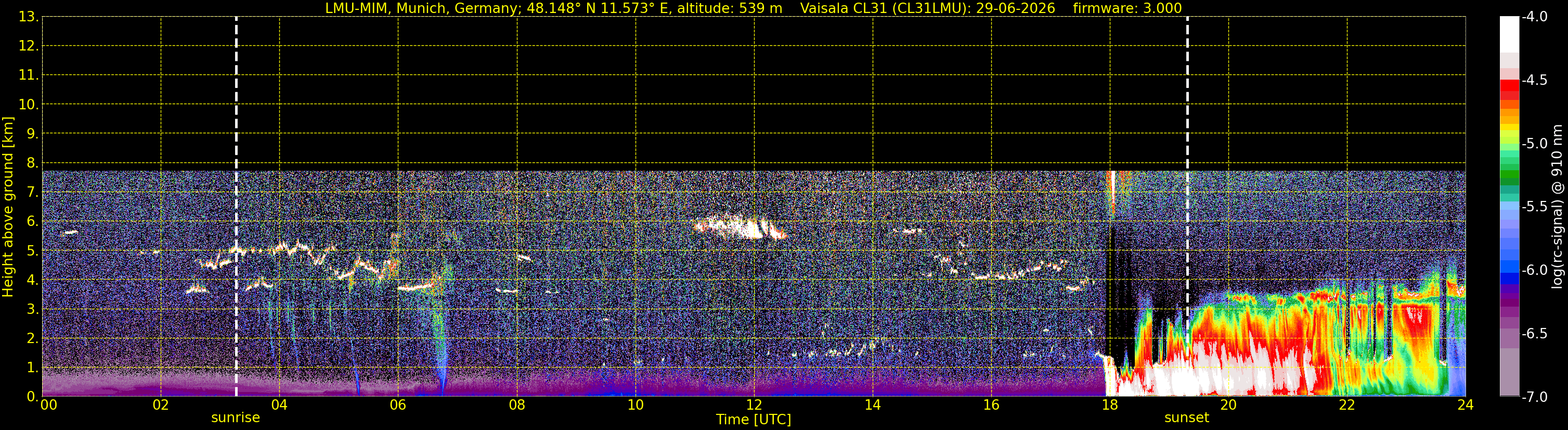This screenshot has height=430, width=1568.
Task: Click the log(rc-signal) @ 910 nm colorbar label
Action: (1557, 207)
